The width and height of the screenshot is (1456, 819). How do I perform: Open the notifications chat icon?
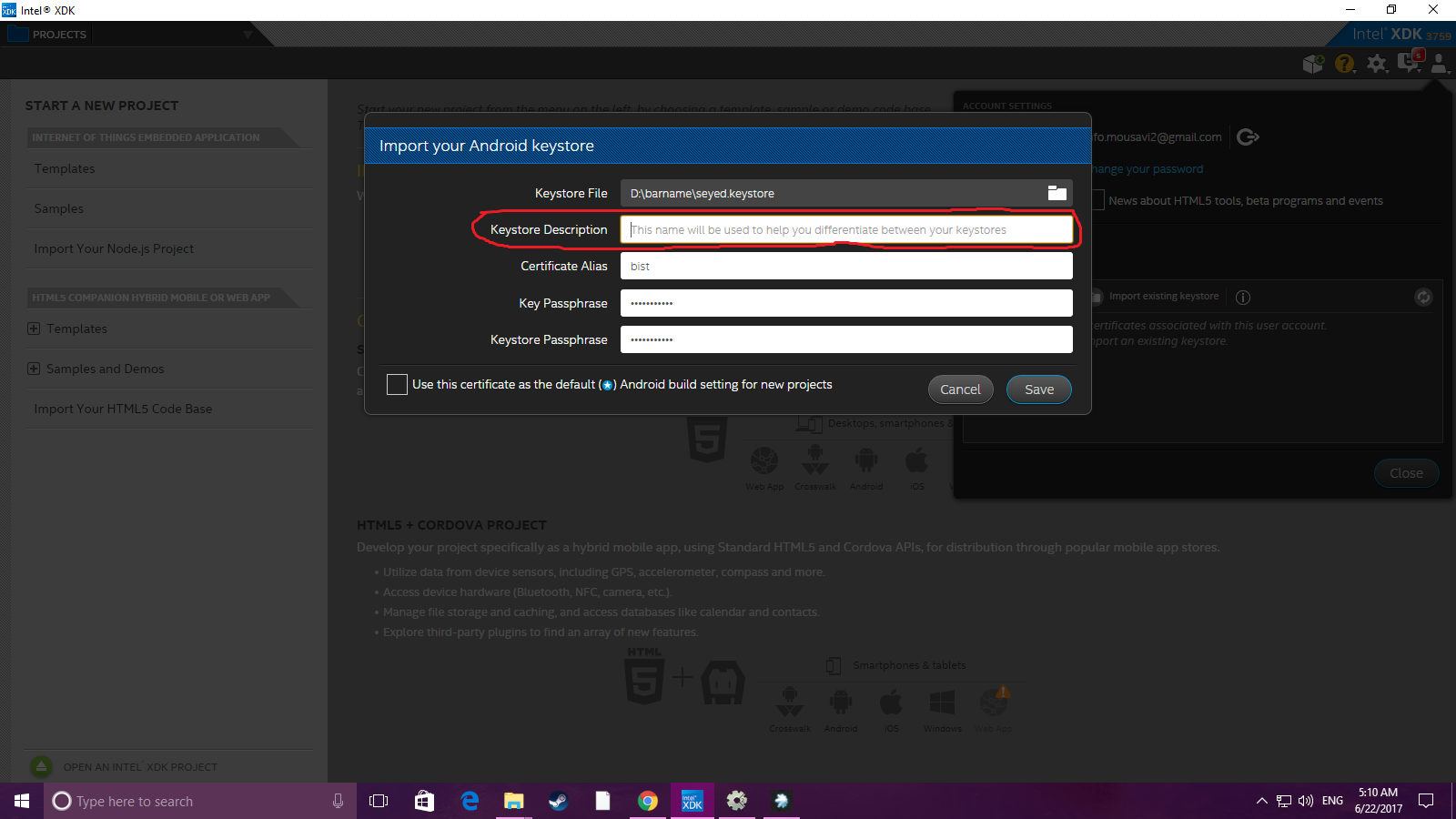pos(1409,62)
